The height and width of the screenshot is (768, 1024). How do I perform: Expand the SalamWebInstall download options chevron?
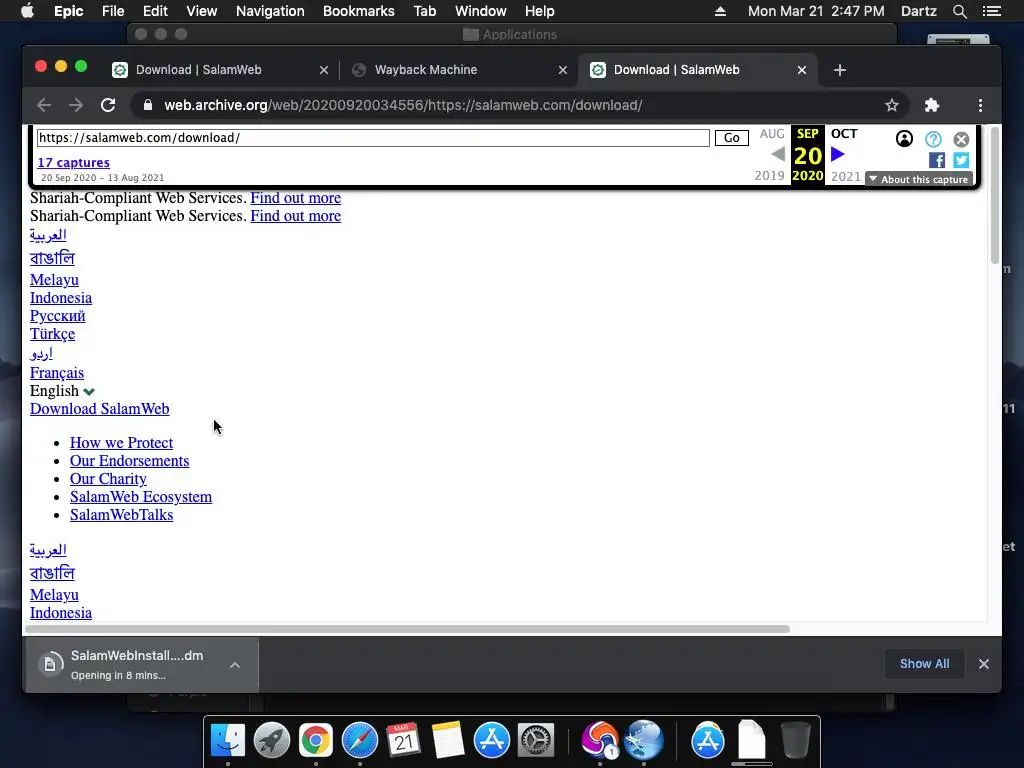coord(235,665)
